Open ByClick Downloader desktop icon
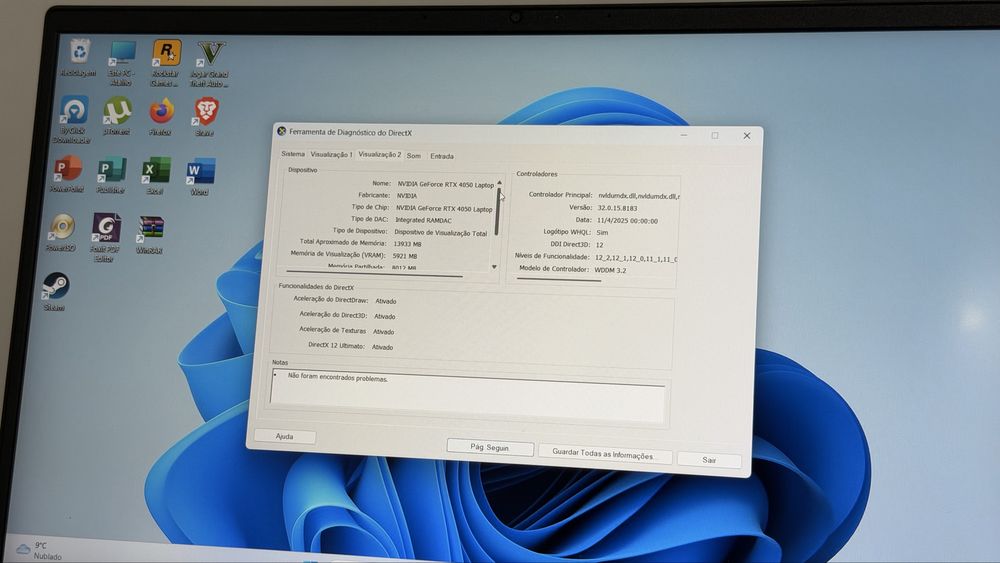Image resolution: width=1000 pixels, height=563 pixels. [x=73, y=119]
